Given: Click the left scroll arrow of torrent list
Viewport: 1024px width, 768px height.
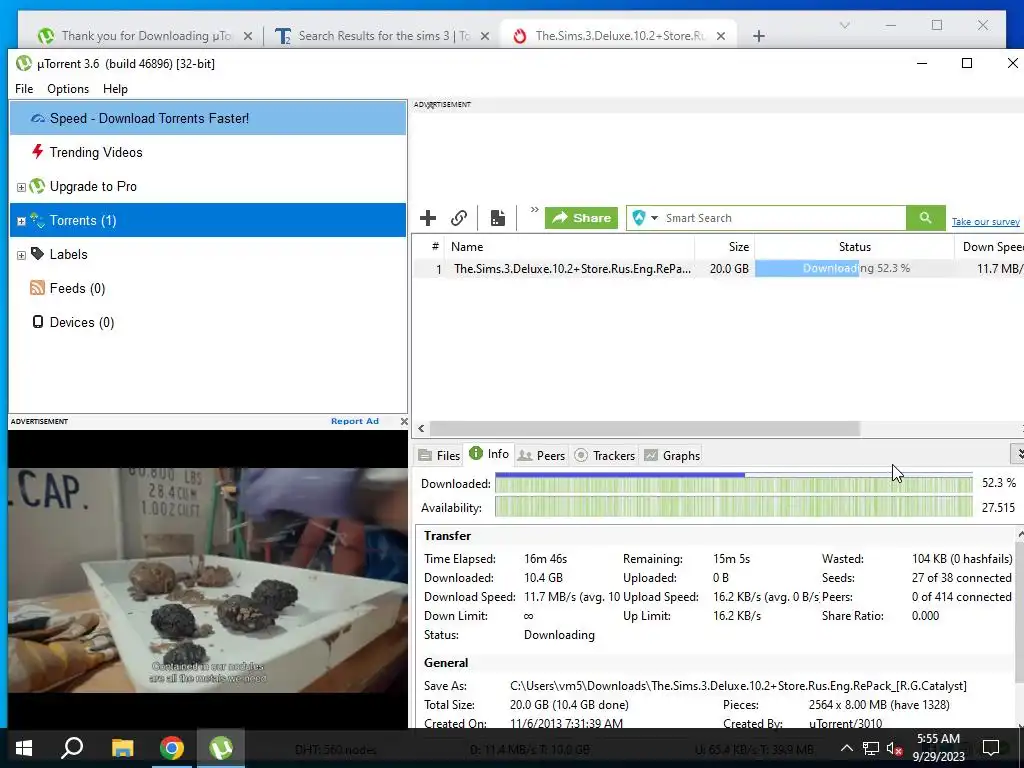Looking at the screenshot, I should point(421,428).
